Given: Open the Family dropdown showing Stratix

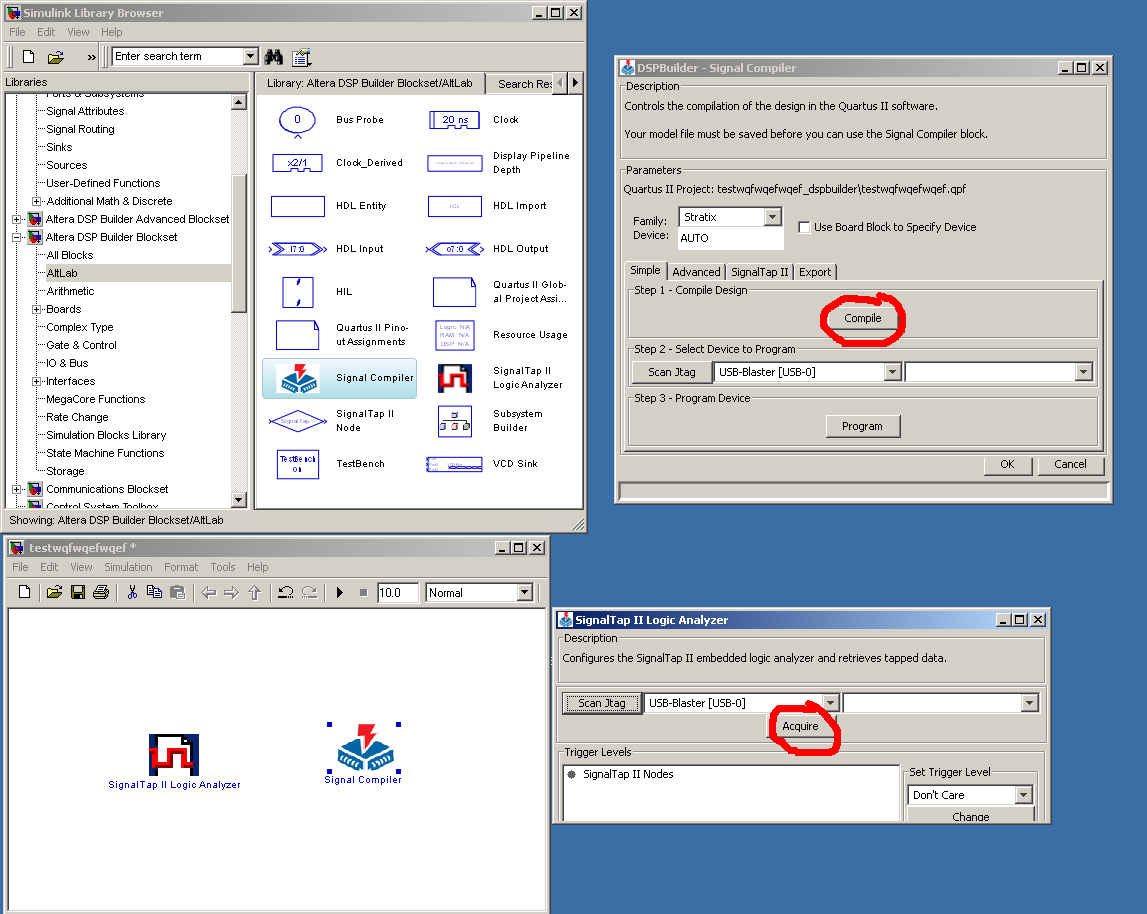Looking at the screenshot, I should coord(772,217).
